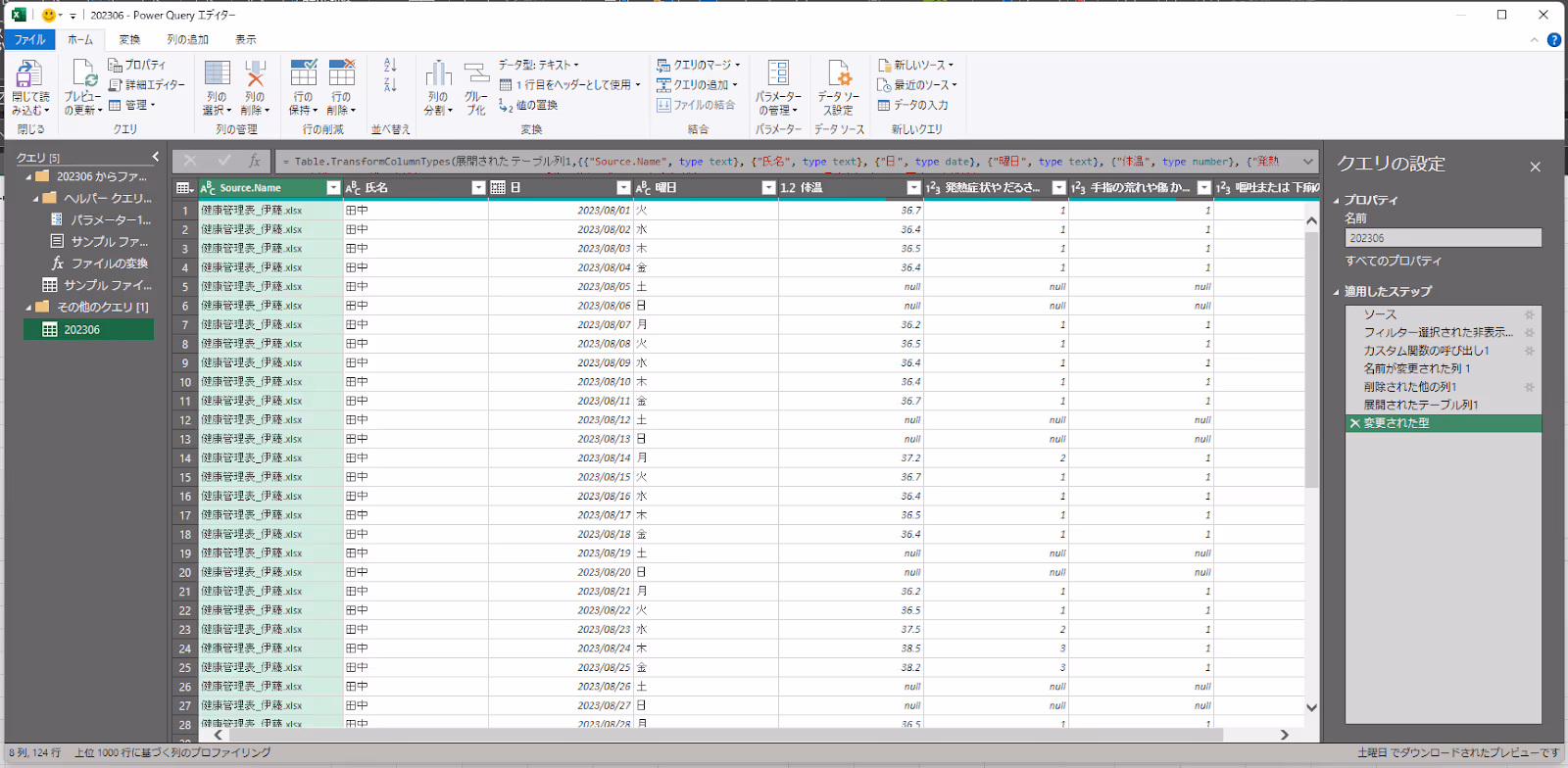Click the グループ化 (Group By) icon

476,73
